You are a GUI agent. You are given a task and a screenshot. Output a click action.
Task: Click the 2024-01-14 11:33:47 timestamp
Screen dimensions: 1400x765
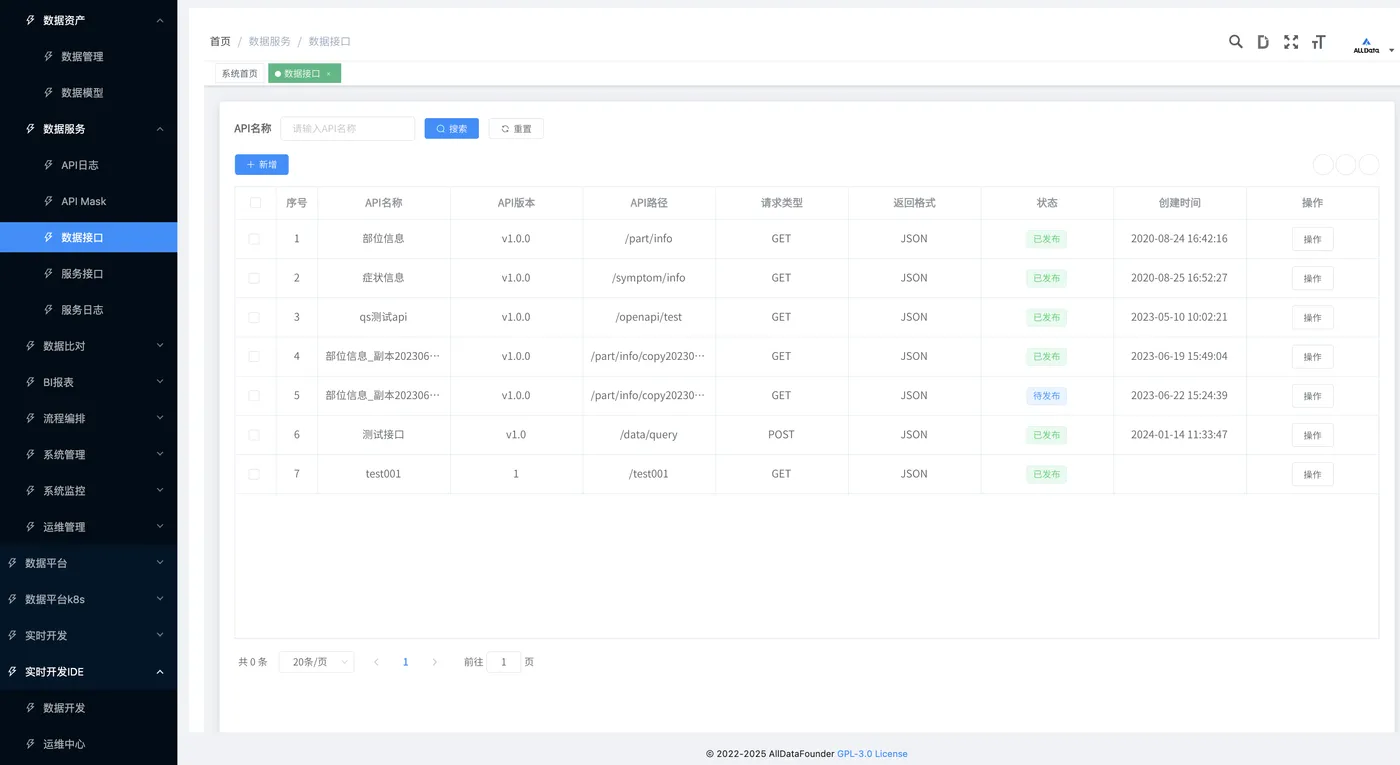(x=1179, y=435)
